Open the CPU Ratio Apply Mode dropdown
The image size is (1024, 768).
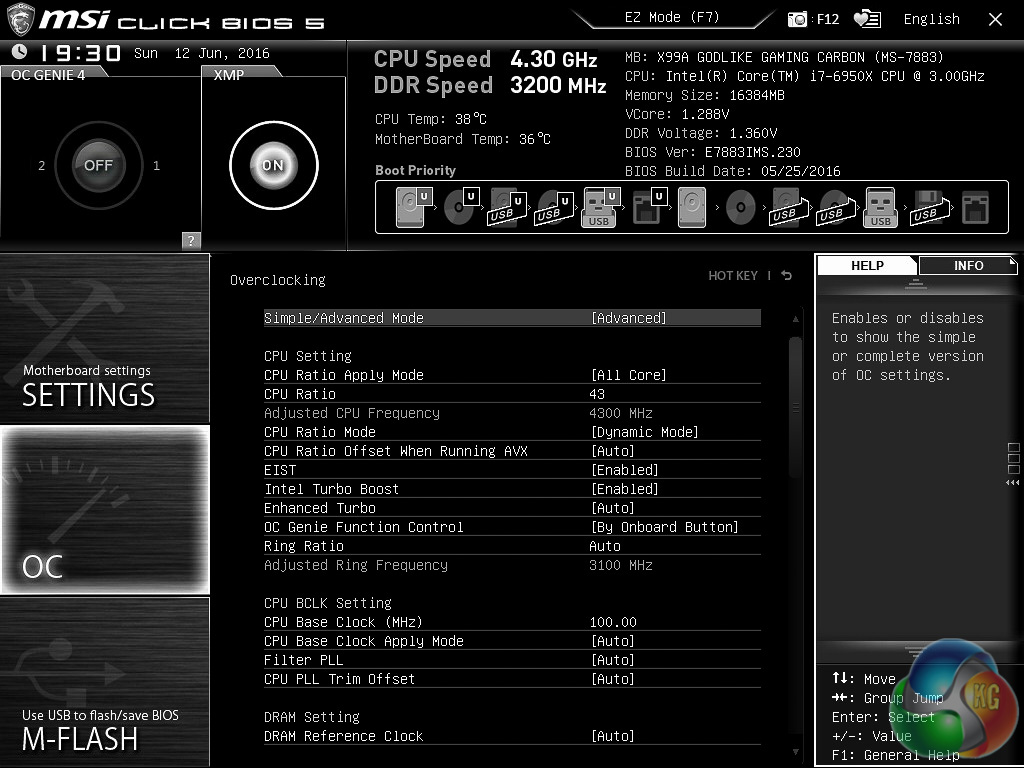pyautogui.click(x=628, y=375)
